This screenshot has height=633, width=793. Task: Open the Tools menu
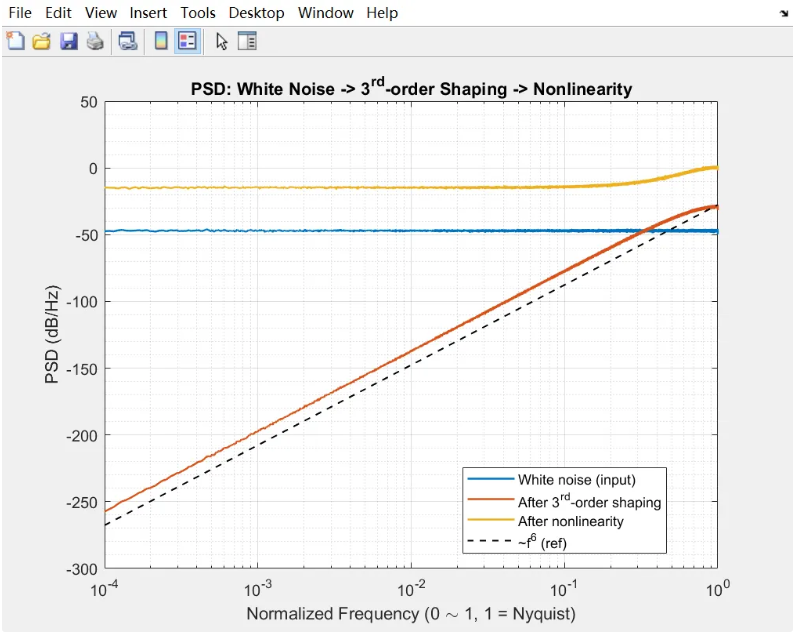[197, 13]
